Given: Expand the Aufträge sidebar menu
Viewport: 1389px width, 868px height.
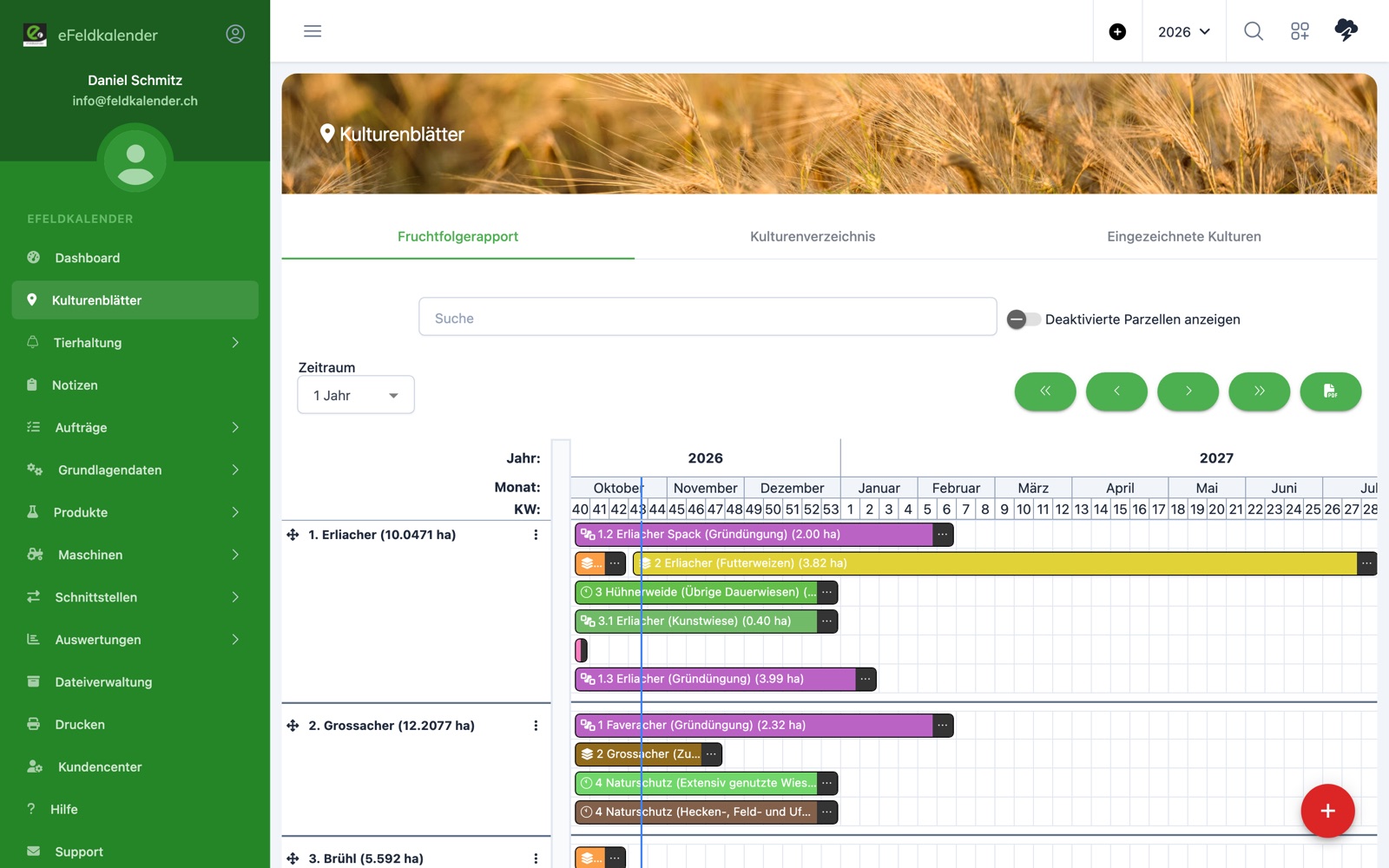Looking at the screenshot, I should click(135, 428).
